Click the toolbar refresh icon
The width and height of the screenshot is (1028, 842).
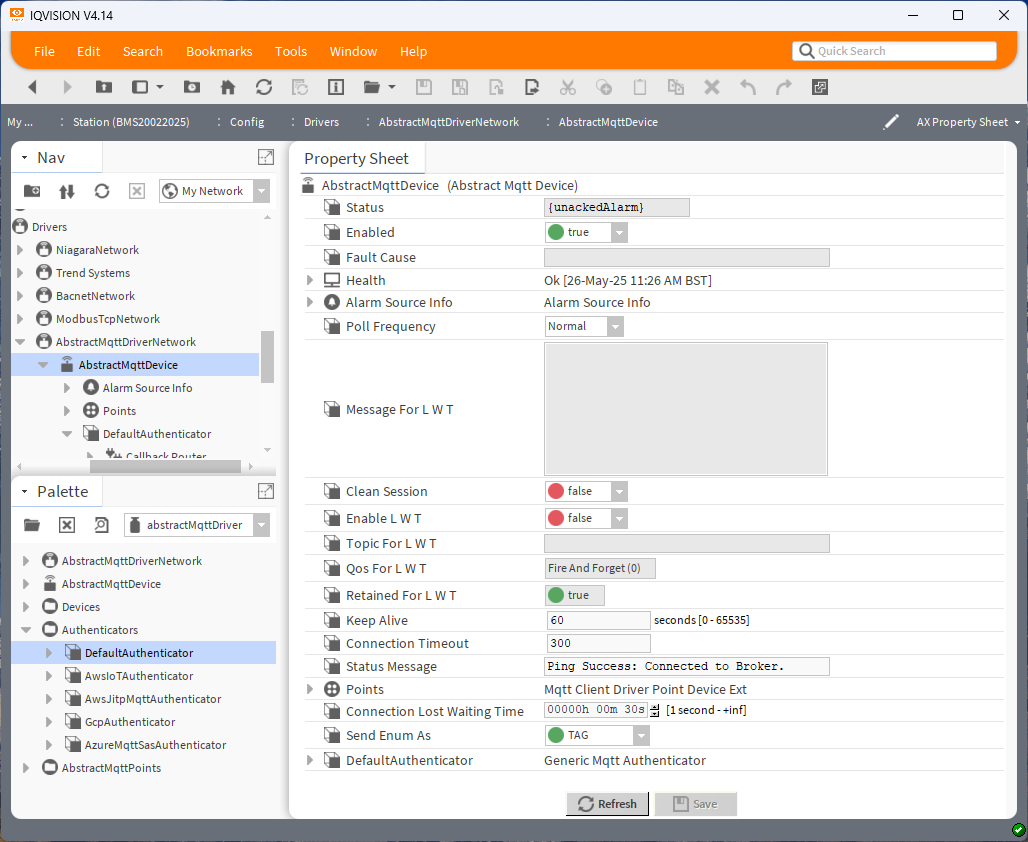(x=264, y=87)
